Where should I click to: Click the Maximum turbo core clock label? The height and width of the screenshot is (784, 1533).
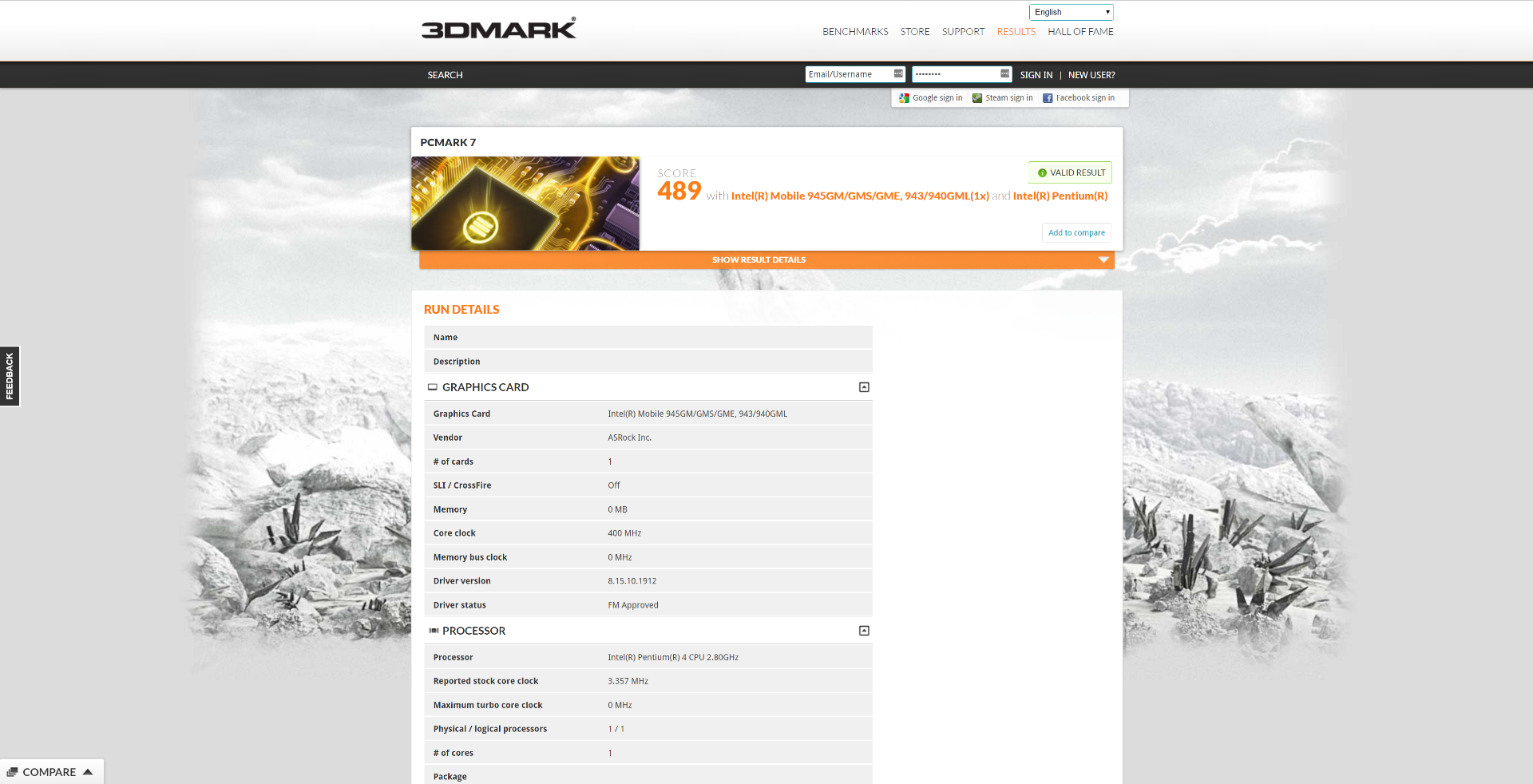488,706
